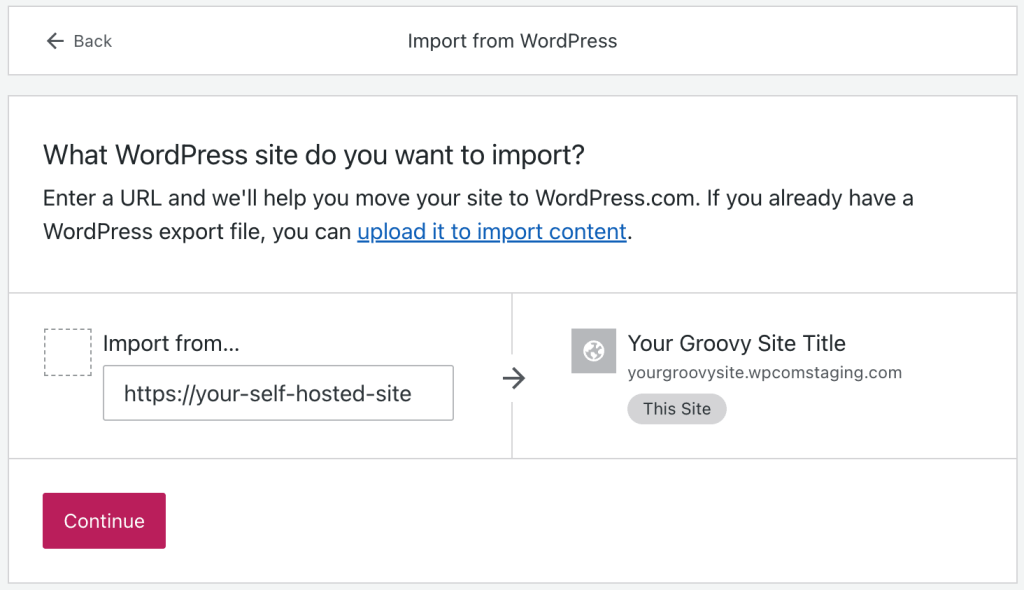The height and width of the screenshot is (590, 1024).
Task: Select the Your Groovy Site Title text
Action: [x=737, y=343]
